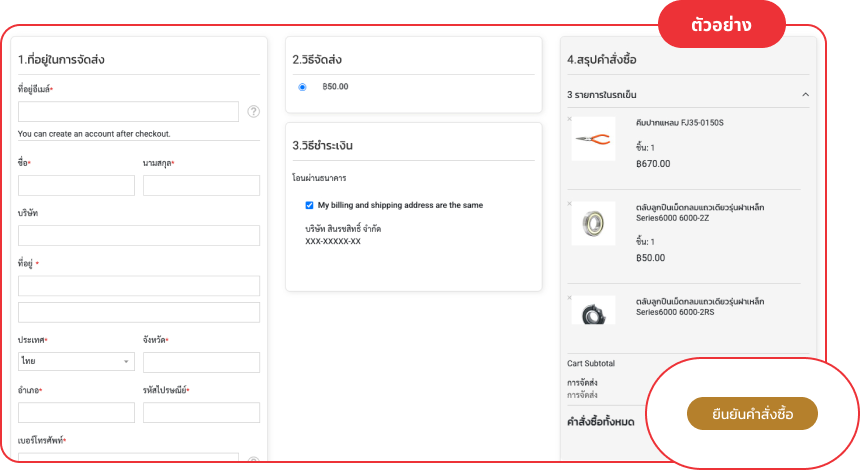Toggle billing and shipping address same checkbox

pyautogui.click(x=309, y=205)
